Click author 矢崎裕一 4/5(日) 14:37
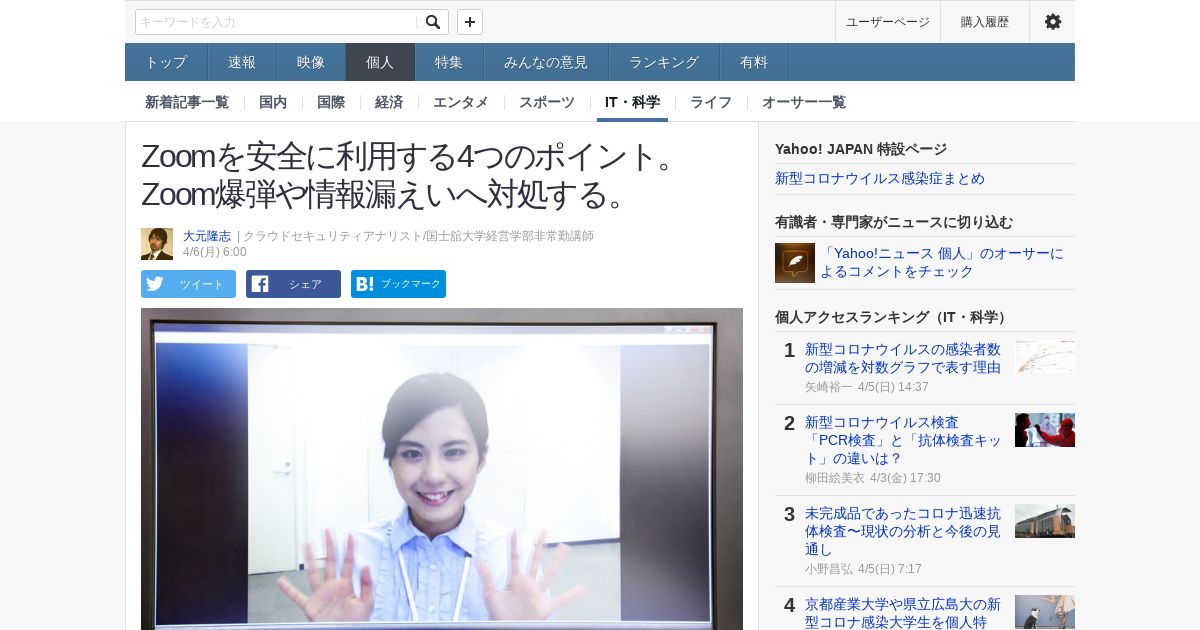 click(x=867, y=387)
